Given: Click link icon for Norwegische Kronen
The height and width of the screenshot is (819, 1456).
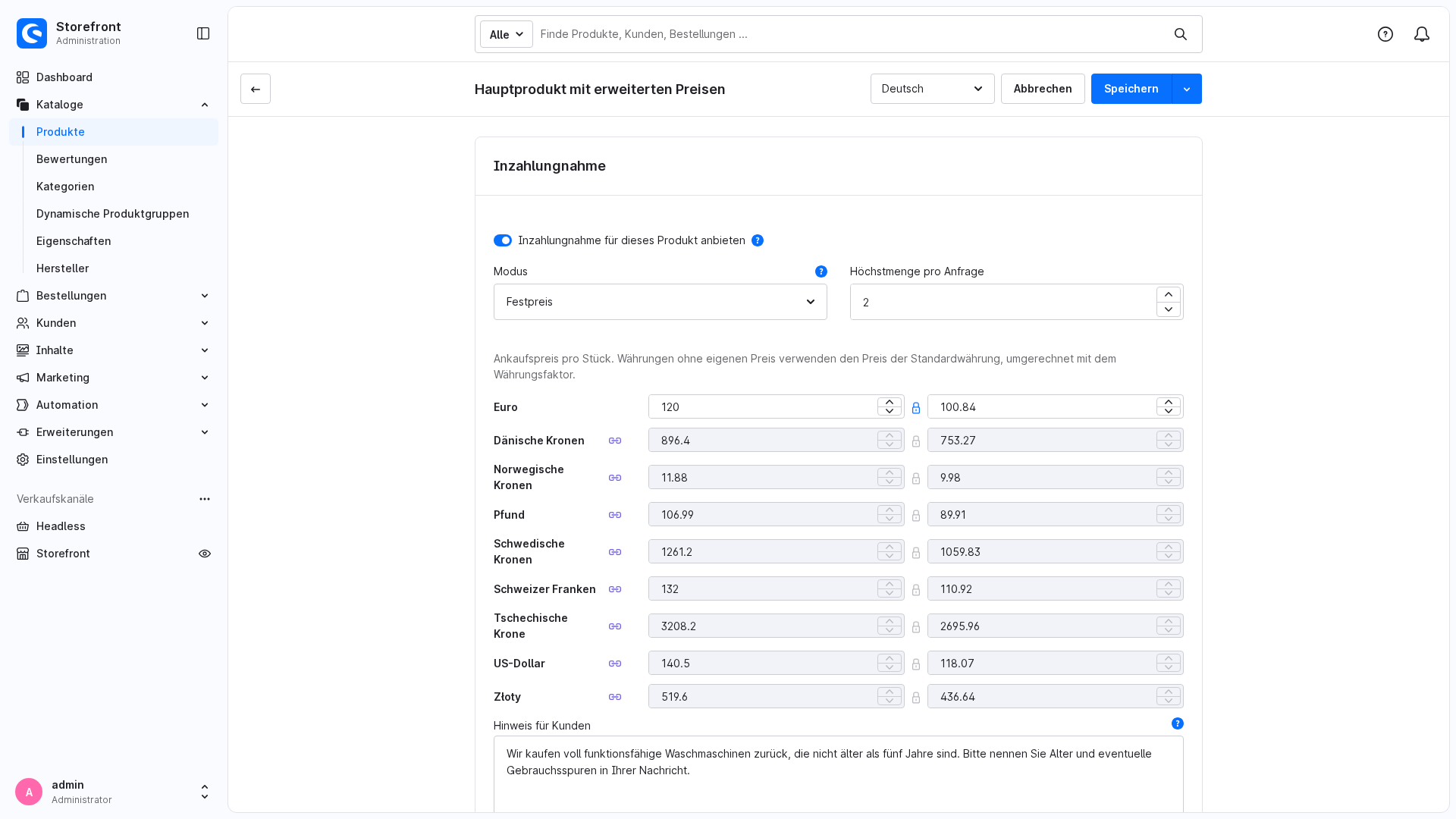Looking at the screenshot, I should 615,478.
